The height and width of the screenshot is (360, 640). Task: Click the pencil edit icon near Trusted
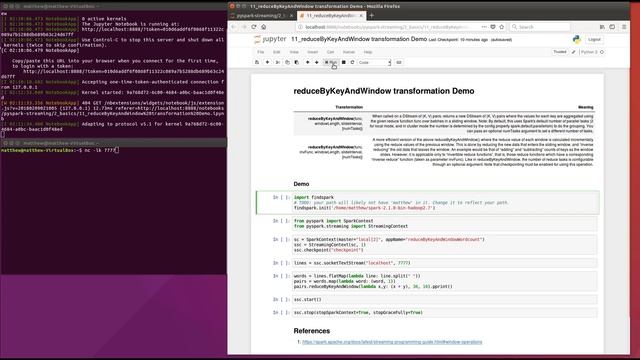[573, 52]
